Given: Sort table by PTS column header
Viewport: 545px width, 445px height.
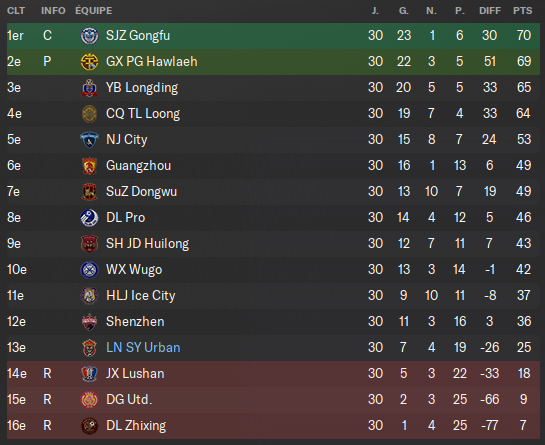Looking at the screenshot, I should click(x=522, y=11).
